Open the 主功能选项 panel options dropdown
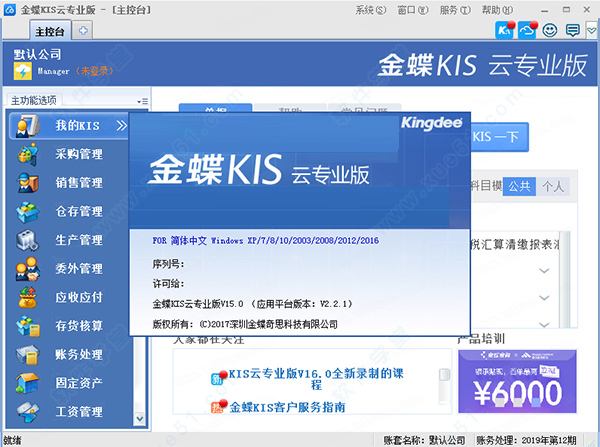The width and height of the screenshot is (600, 447). [145, 101]
